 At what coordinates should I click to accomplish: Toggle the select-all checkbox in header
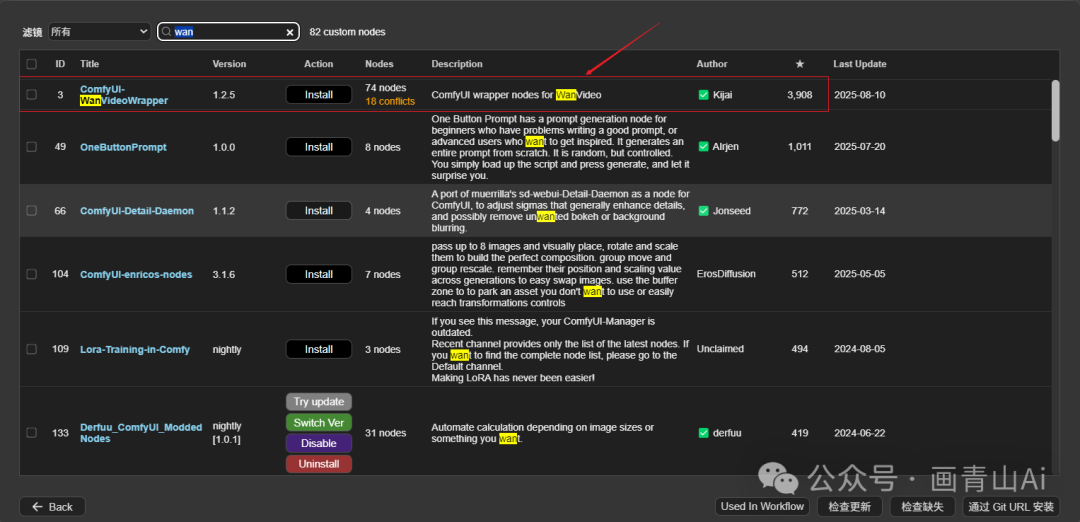coord(32,64)
